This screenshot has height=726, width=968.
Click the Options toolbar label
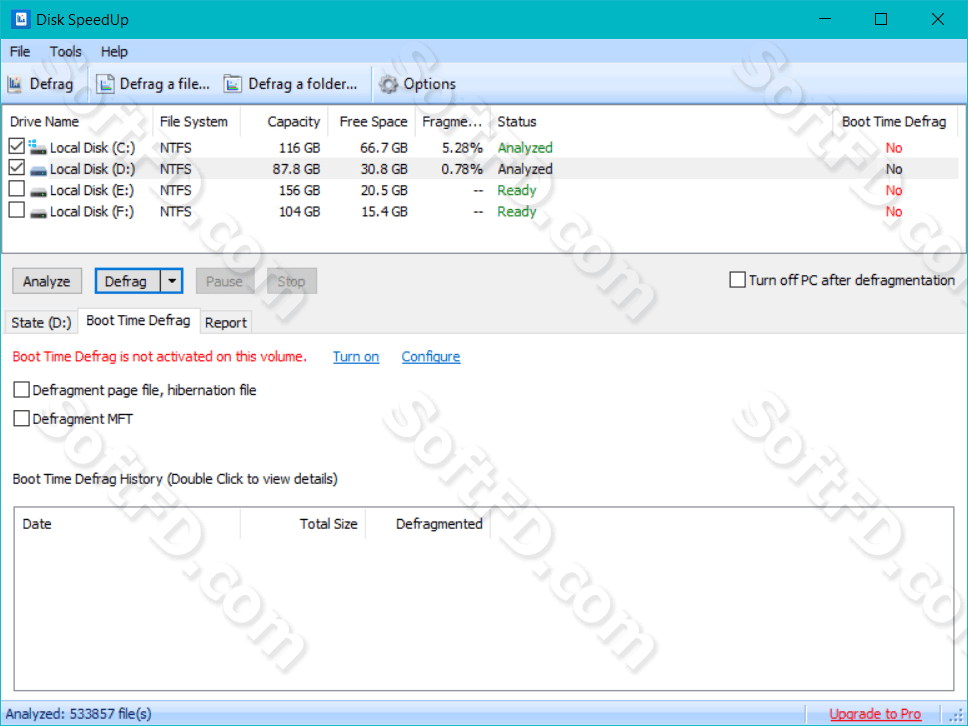pyautogui.click(x=430, y=84)
